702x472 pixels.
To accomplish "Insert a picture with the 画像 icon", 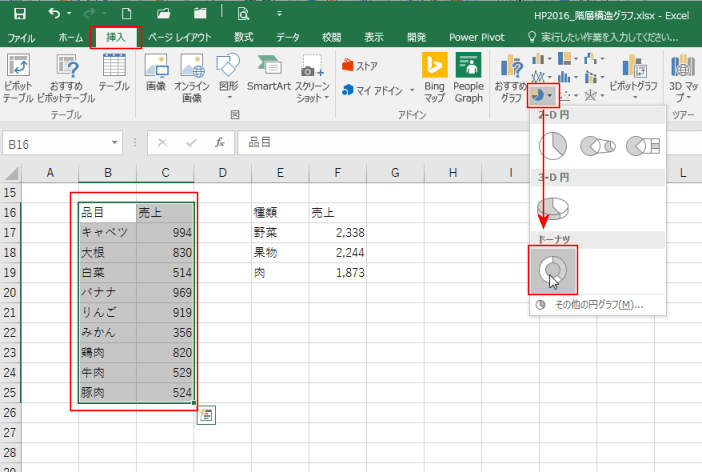I will [x=156, y=75].
